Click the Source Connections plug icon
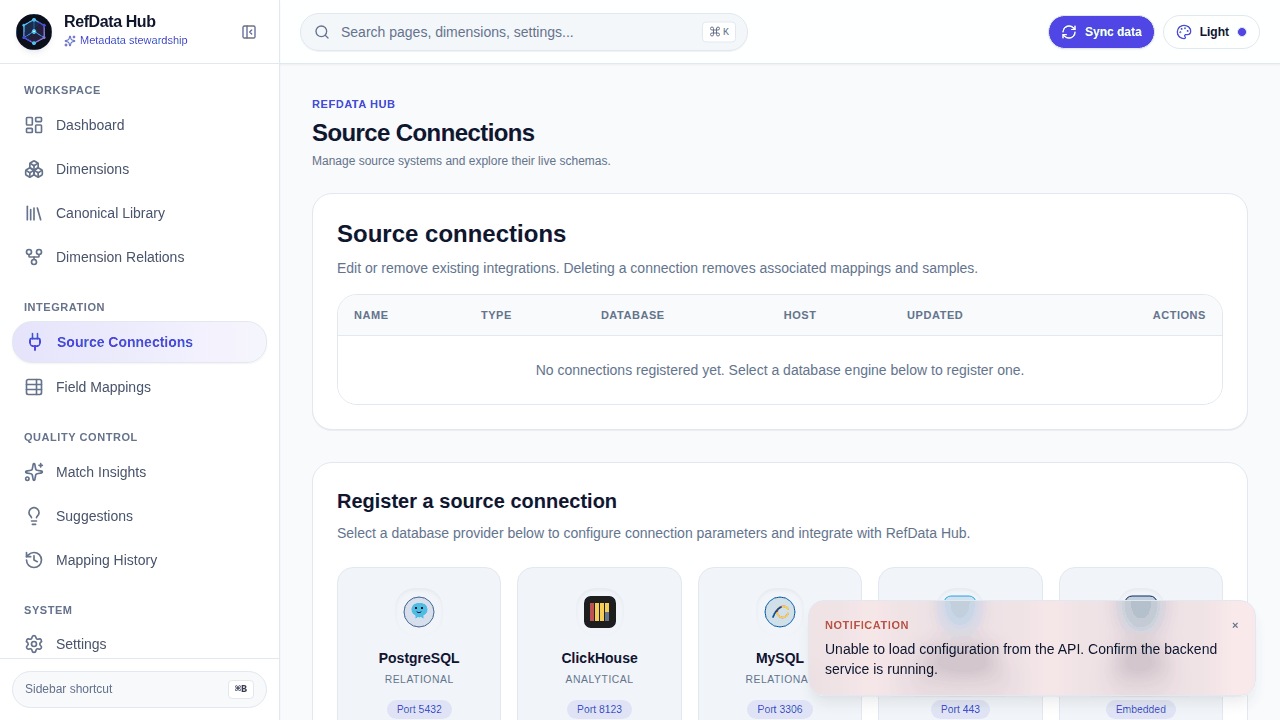 click(35, 342)
